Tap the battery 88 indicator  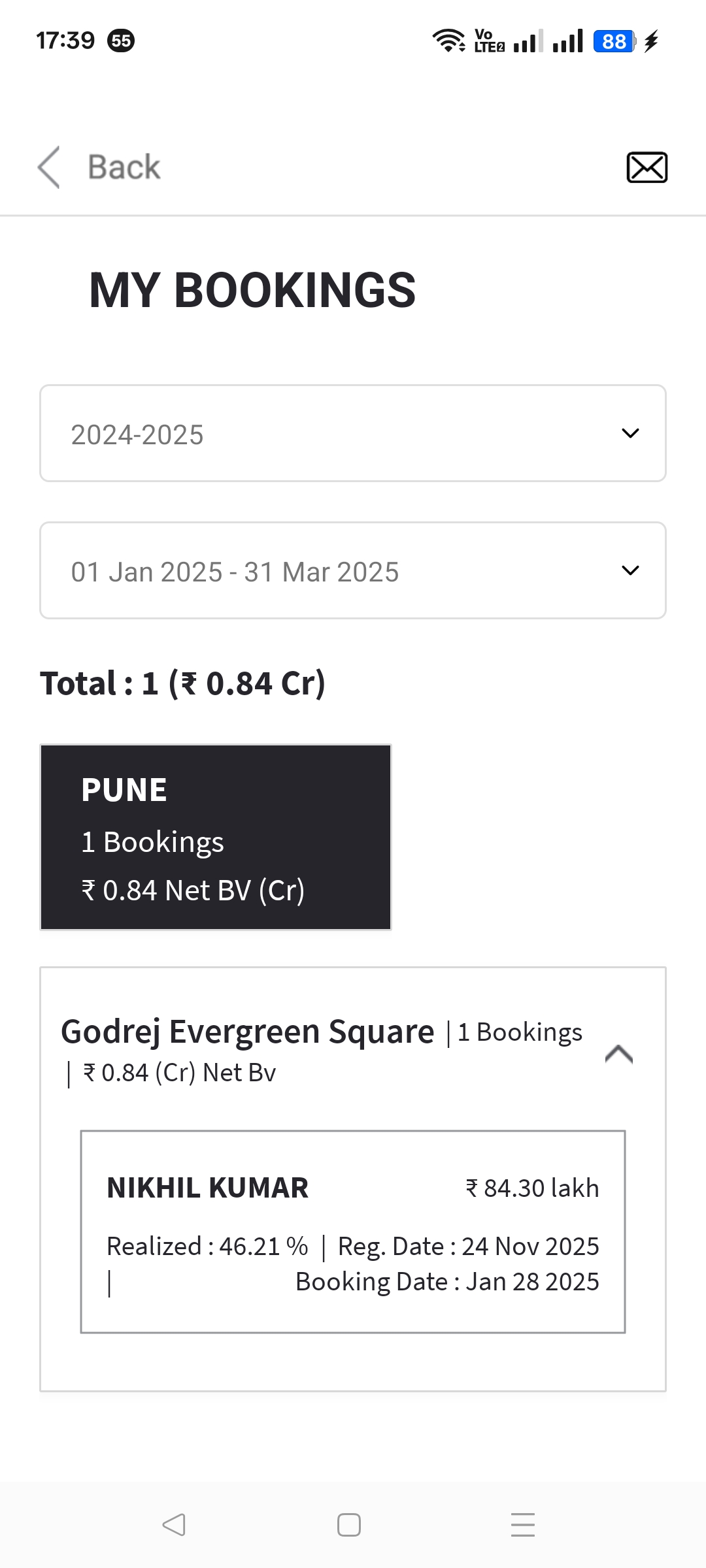[x=614, y=41]
